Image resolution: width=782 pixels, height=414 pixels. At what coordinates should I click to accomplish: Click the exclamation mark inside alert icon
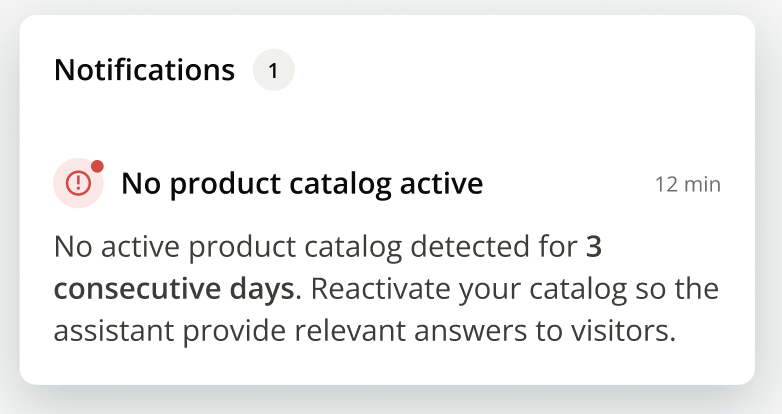point(78,183)
